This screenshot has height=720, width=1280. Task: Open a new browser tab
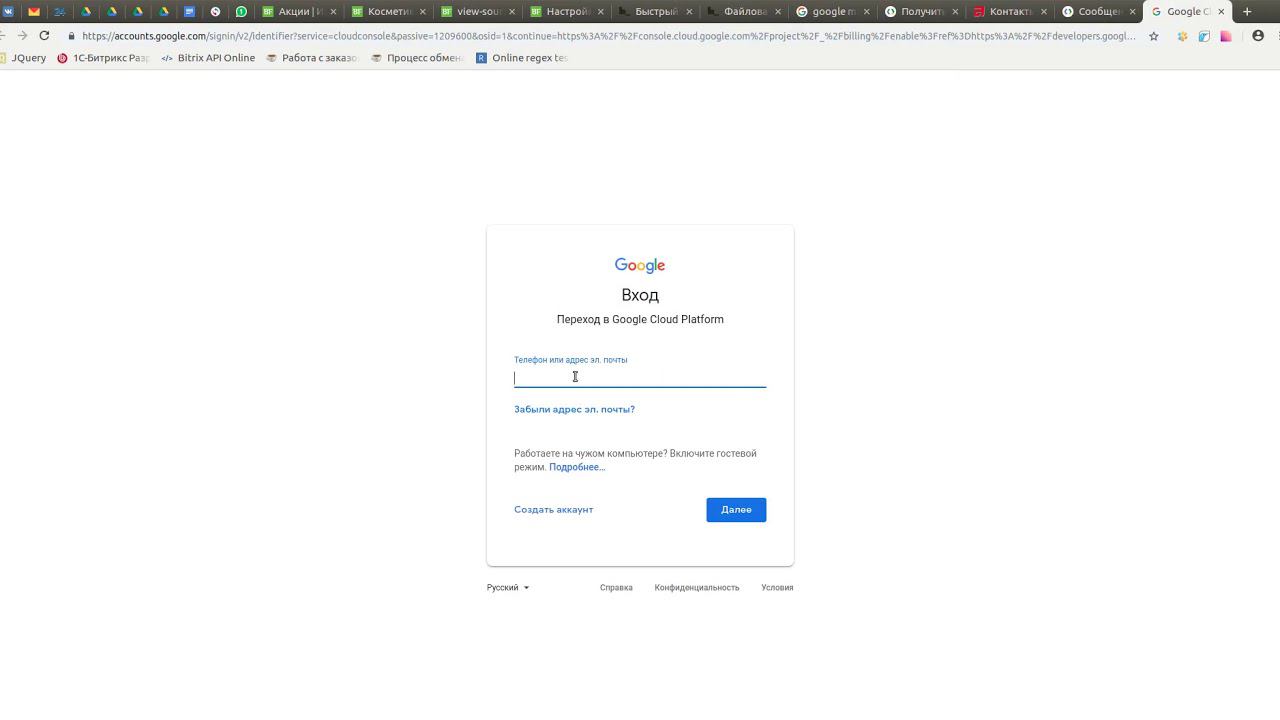click(1247, 12)
